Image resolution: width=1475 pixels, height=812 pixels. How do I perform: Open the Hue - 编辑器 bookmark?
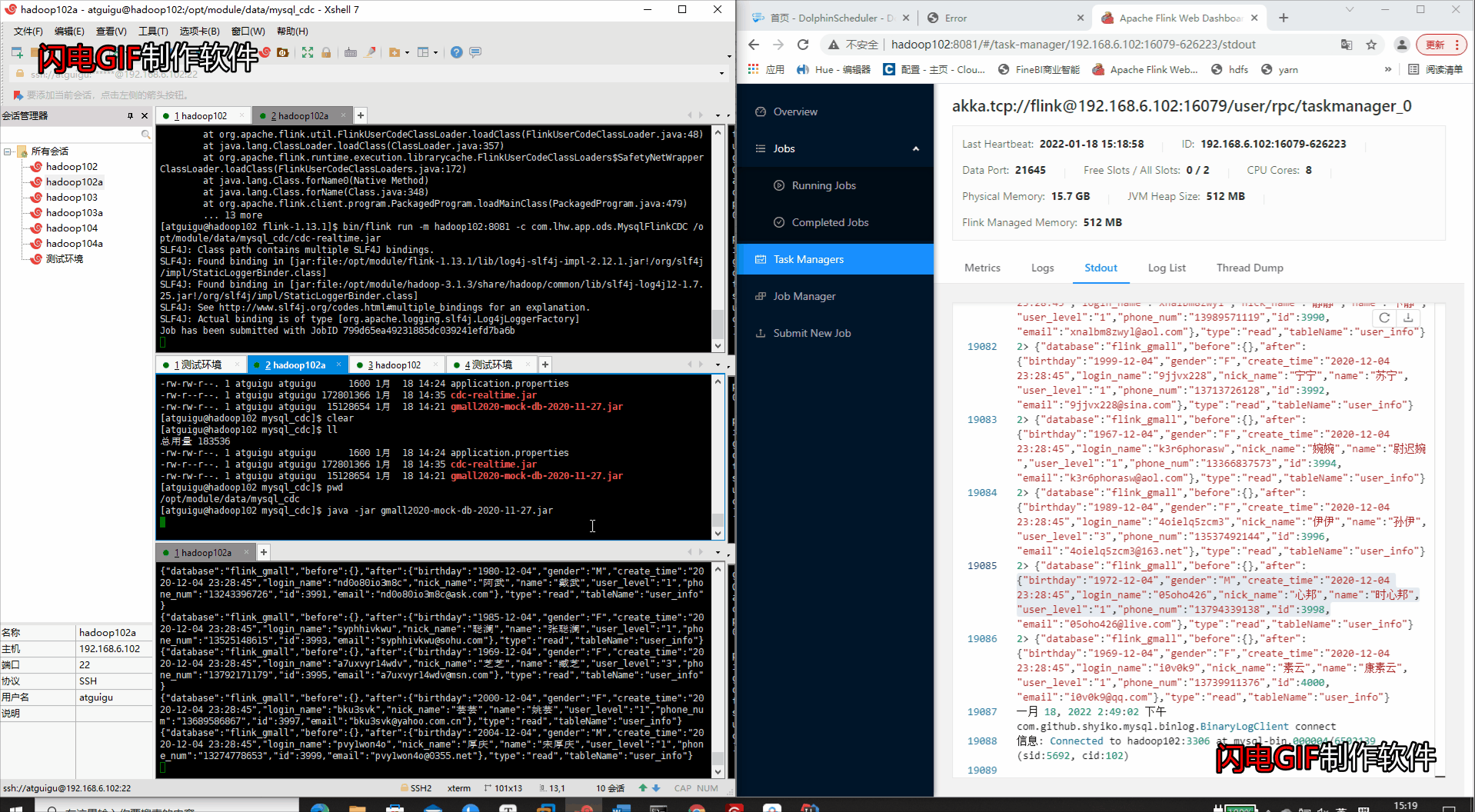click(834, 69)
